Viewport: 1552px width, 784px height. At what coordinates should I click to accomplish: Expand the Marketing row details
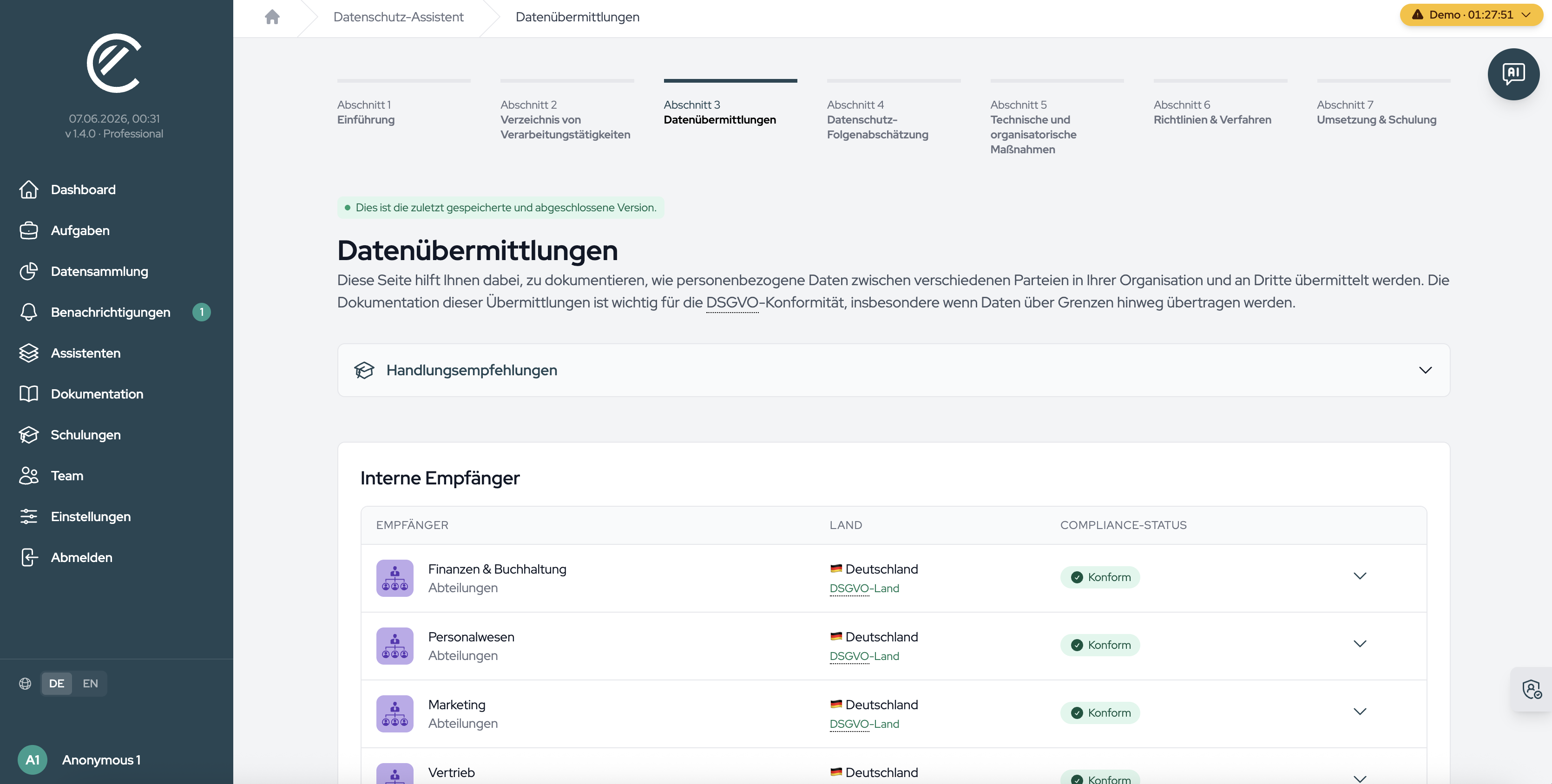click(x=1360, y=712)
